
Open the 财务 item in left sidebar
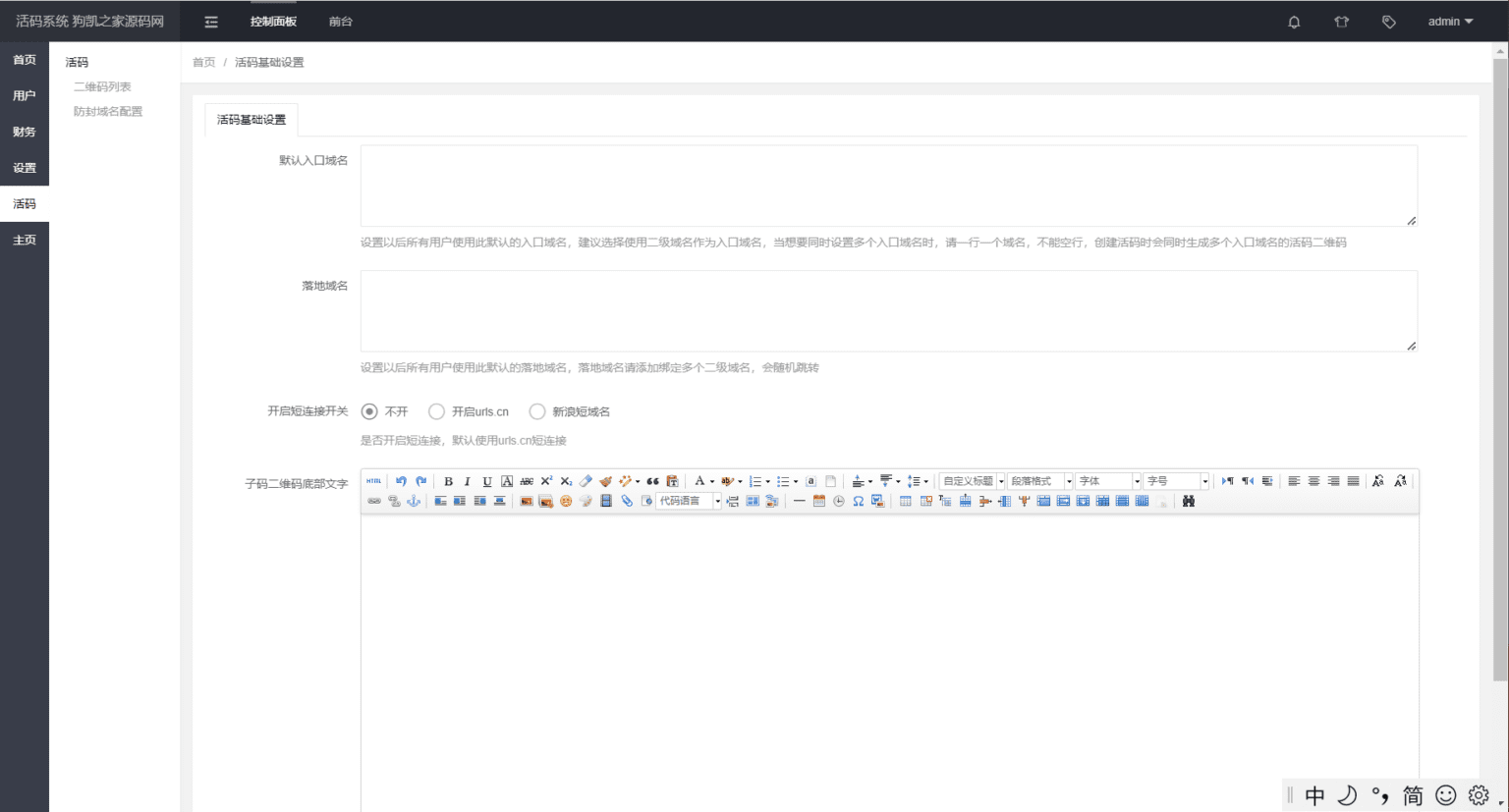(25, 132)
